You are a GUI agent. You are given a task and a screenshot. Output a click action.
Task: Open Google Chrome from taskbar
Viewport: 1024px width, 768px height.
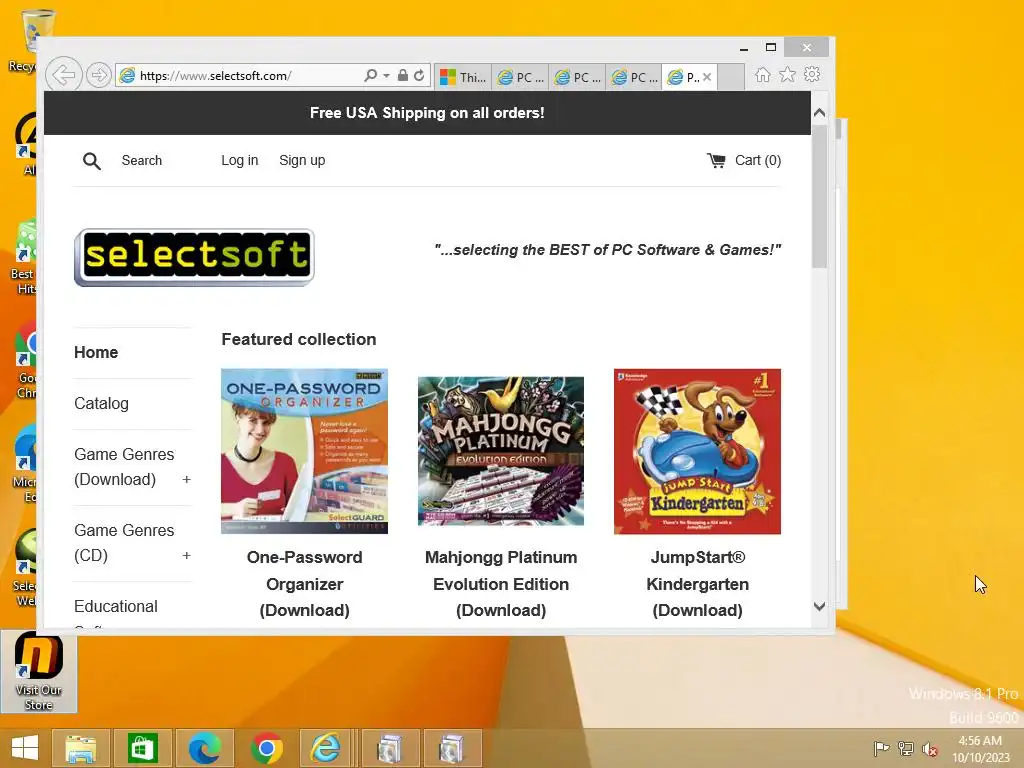click(x=266, y=748)
